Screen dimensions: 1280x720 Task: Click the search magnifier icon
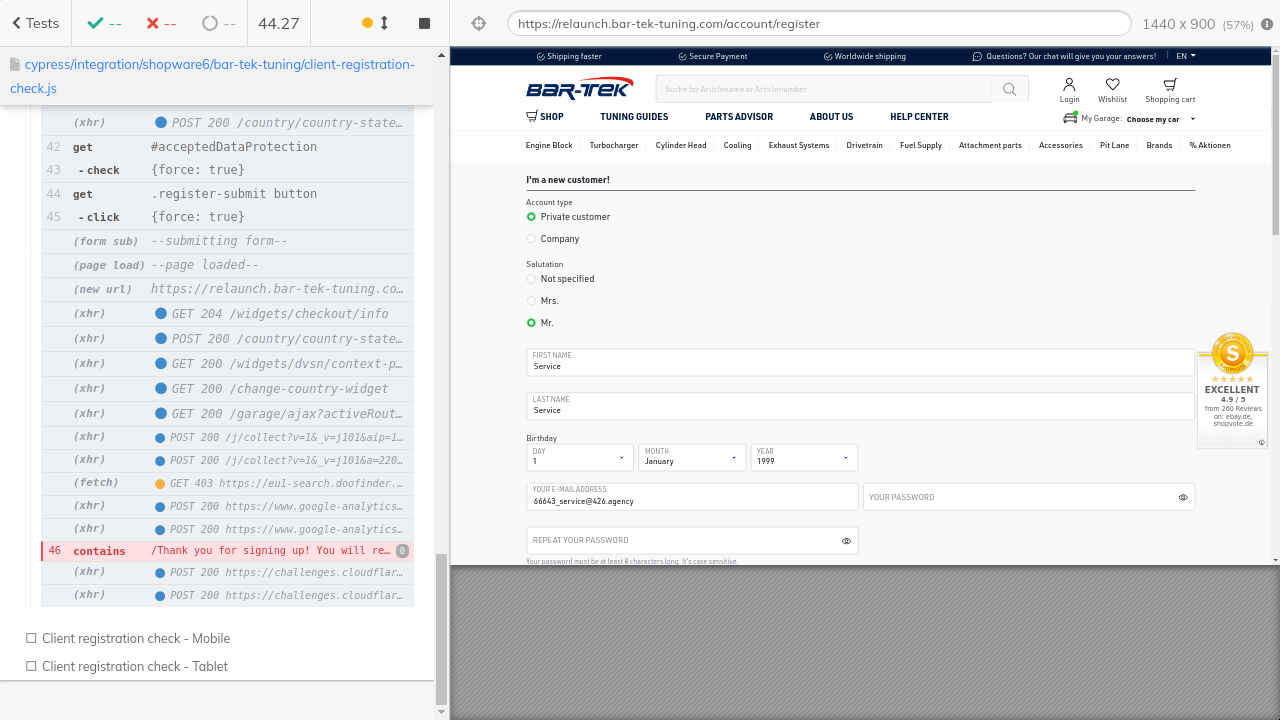[1010, 89]
